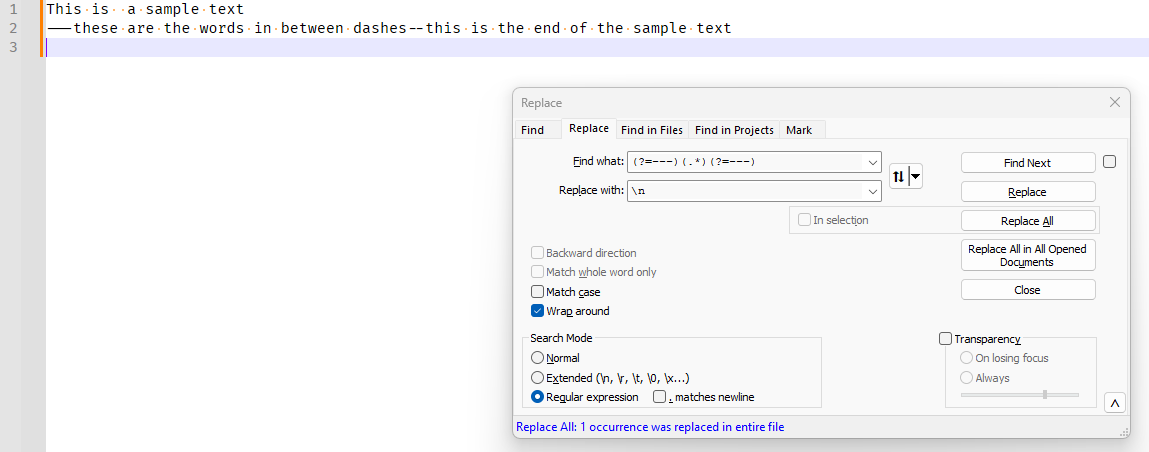The image size is (1149, 452).
Task: Choose the Extended search mode
Action: point(538,378)
